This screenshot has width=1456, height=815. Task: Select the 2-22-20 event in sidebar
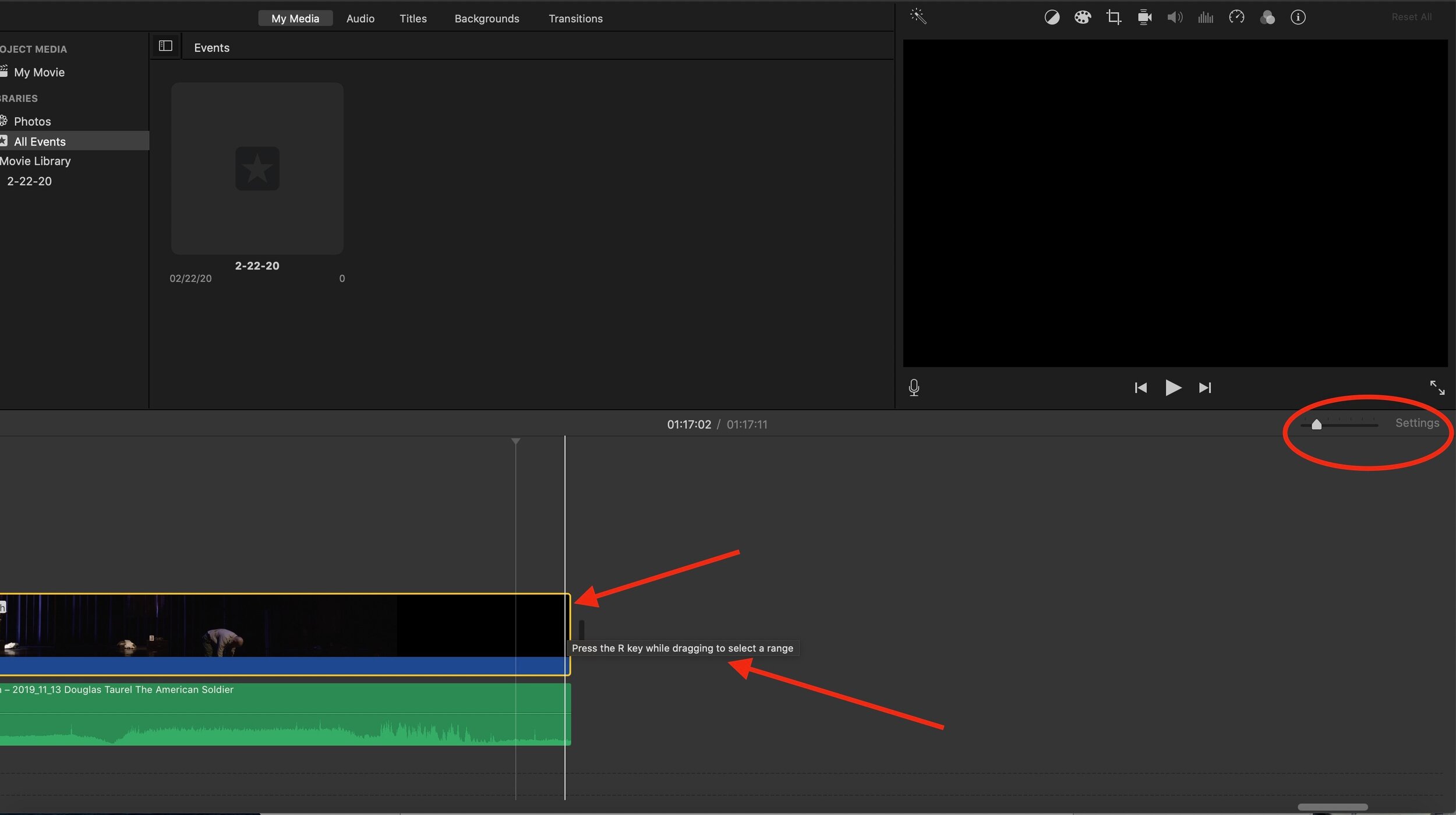29,181
